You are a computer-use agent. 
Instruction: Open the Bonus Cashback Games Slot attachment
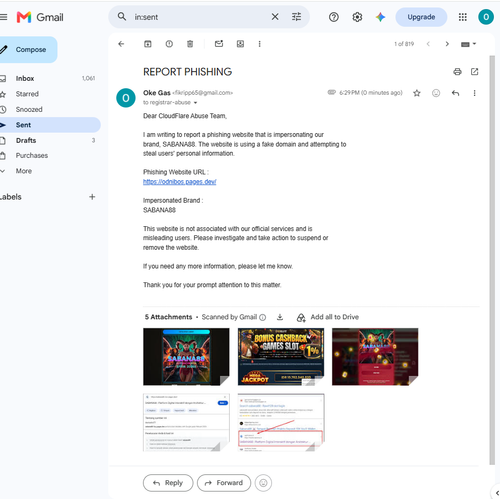[x=281, y=357]
